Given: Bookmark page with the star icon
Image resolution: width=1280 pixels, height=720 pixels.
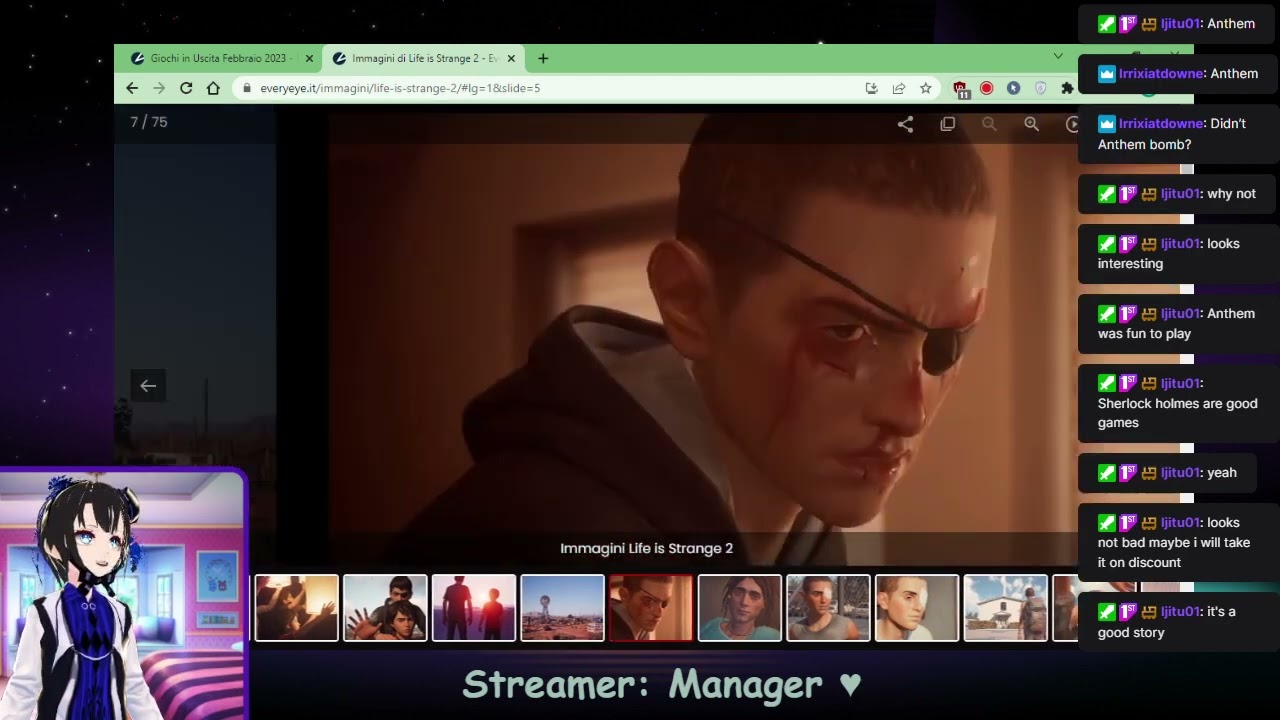Looking at the screenshot, I should coord(926,88).
